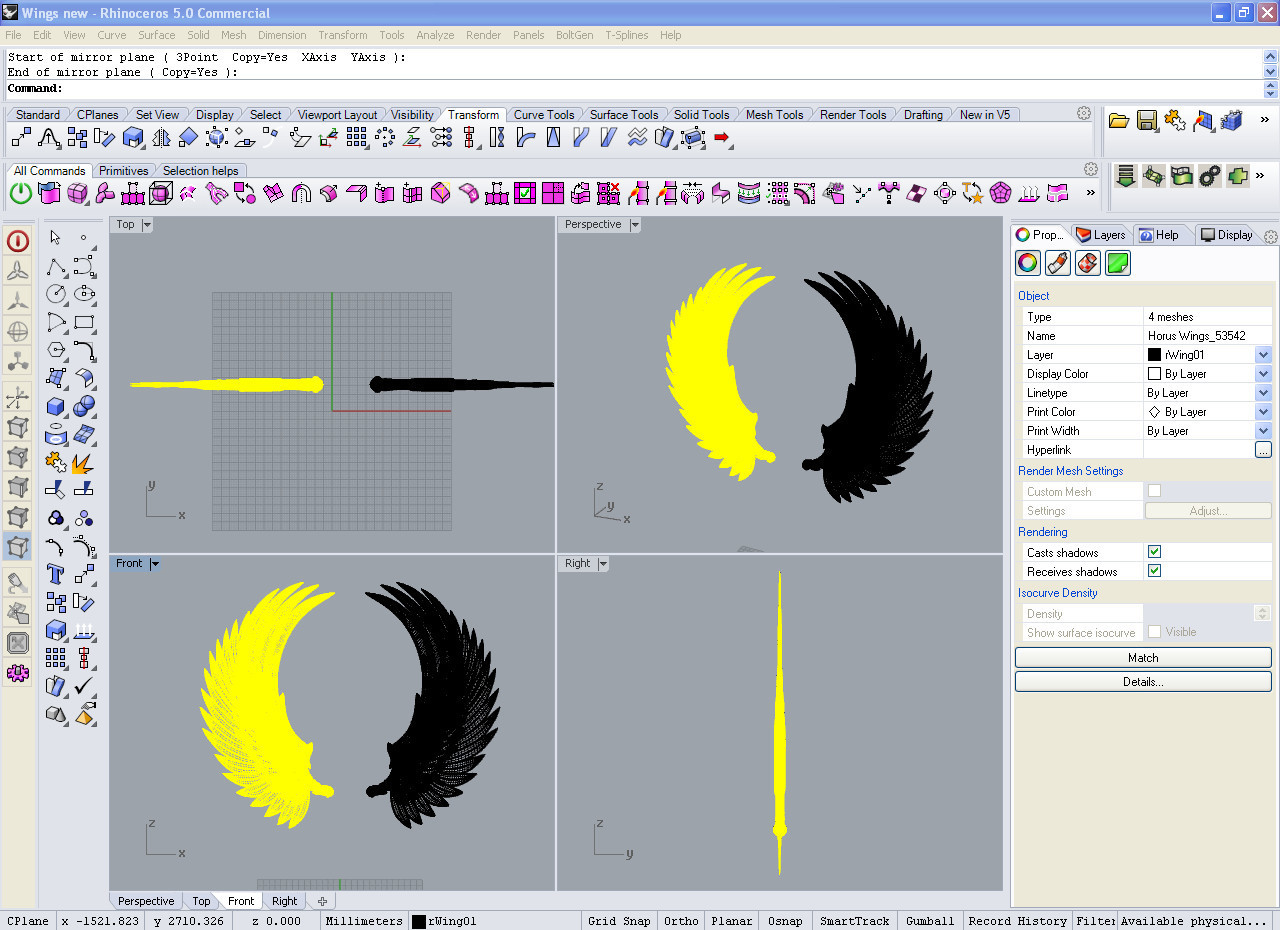Image resolution: width=1280 pixels, height=930 pixels.
Task: Pick the arrow pointer select tool
Action: [56, 238]
